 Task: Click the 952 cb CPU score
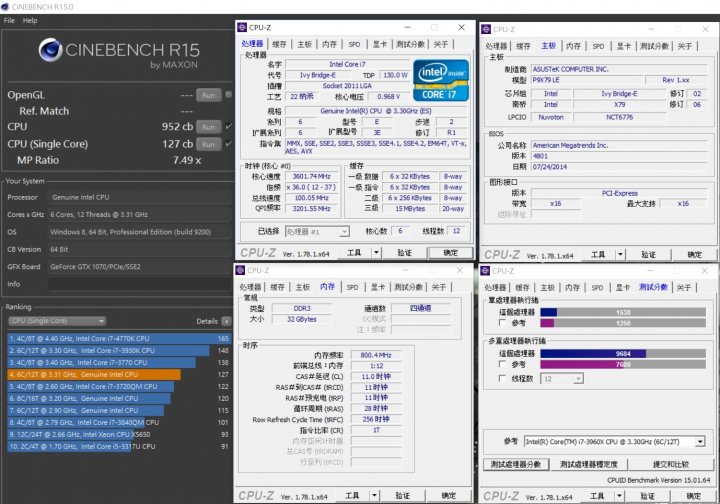coord(177,127)
